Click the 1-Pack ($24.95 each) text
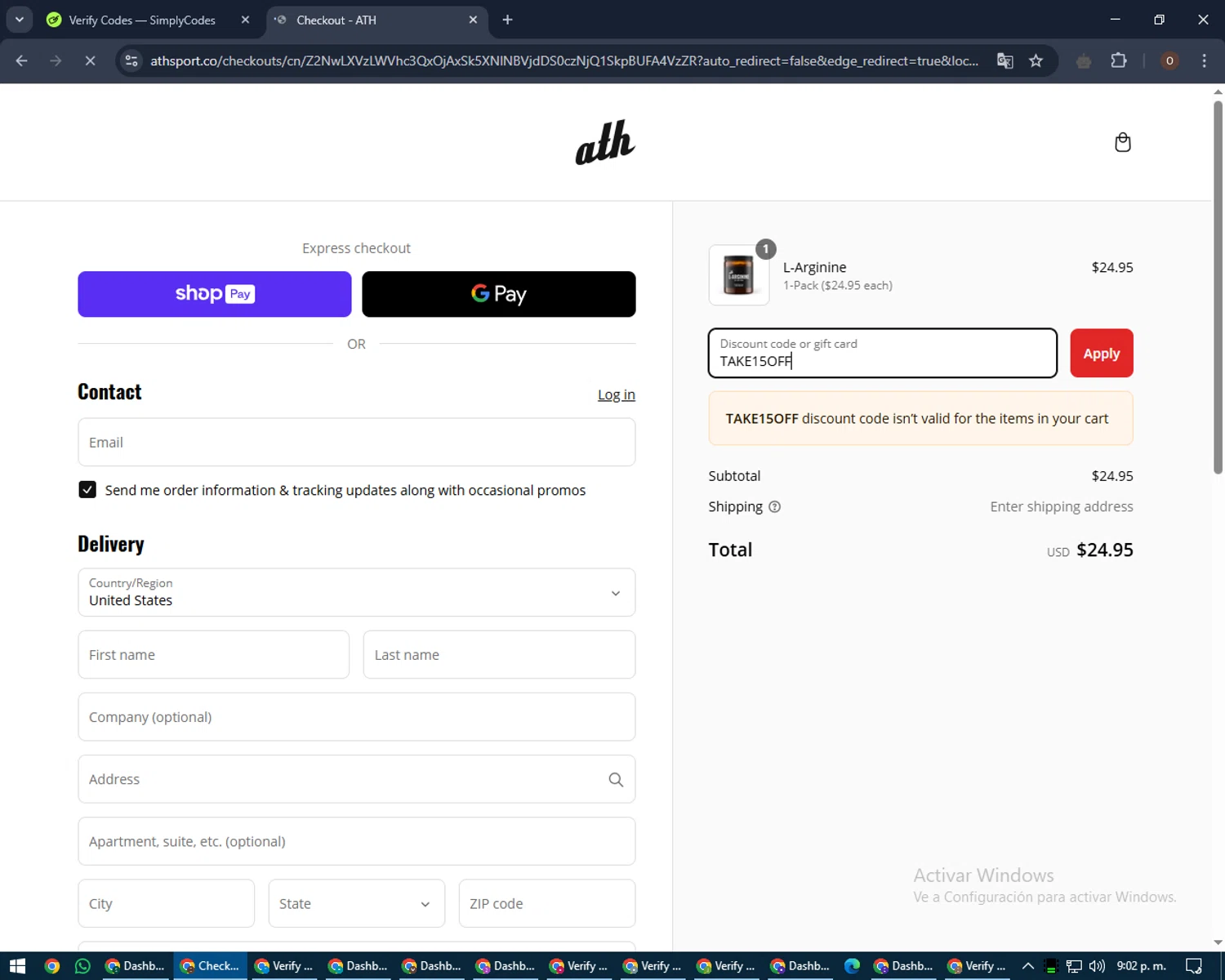 [x=838, y=285]
